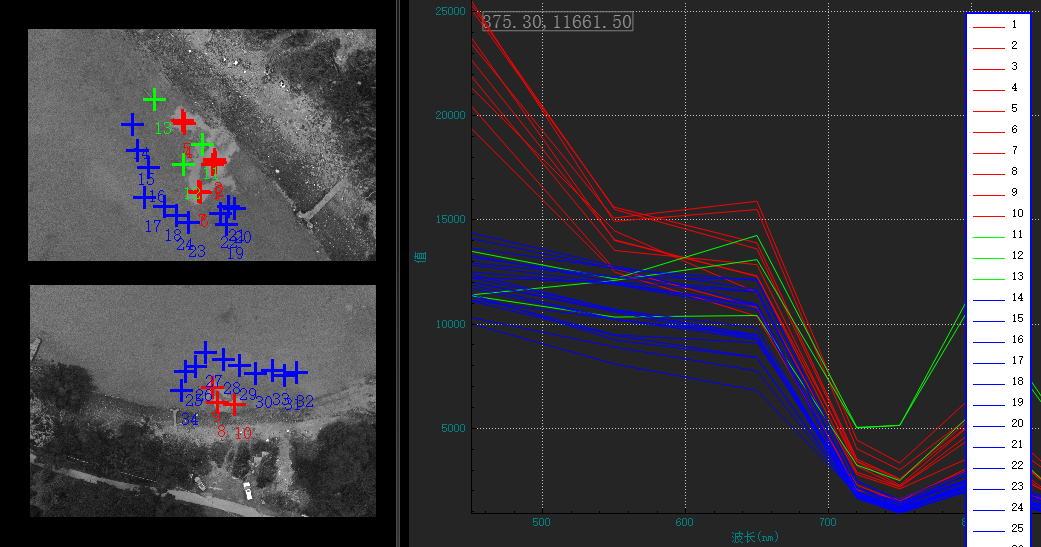Select the rightmost blue cross in the lower image

[x=298, y=373]
